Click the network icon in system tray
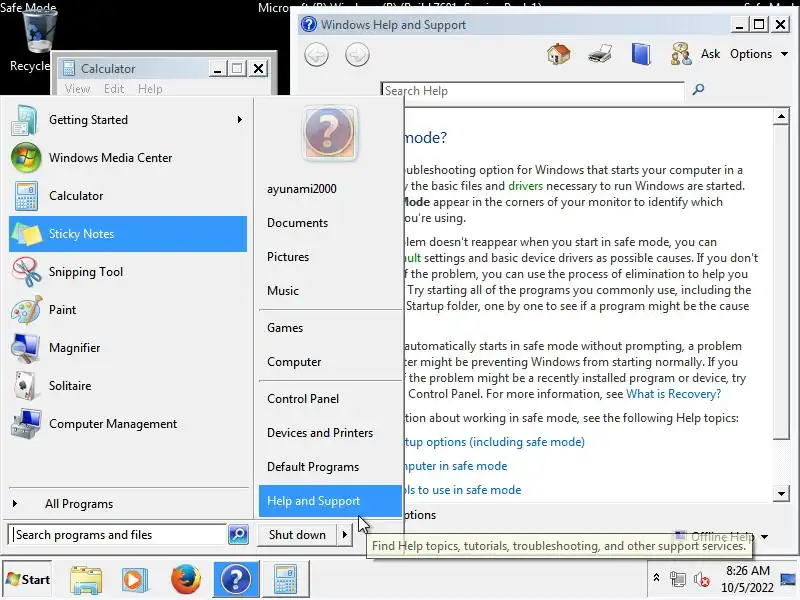 pos(678,579)
